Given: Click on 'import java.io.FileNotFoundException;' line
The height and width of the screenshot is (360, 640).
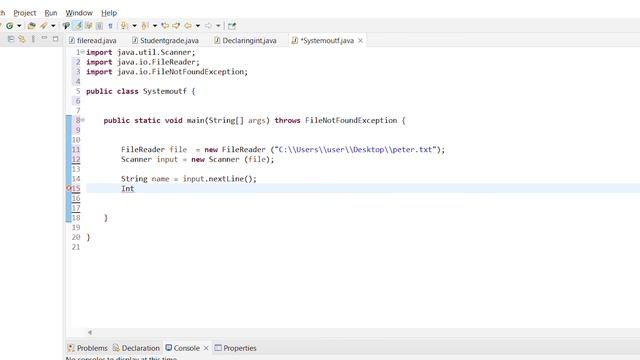Looking at the screenshot, I should tap(167, 72).
